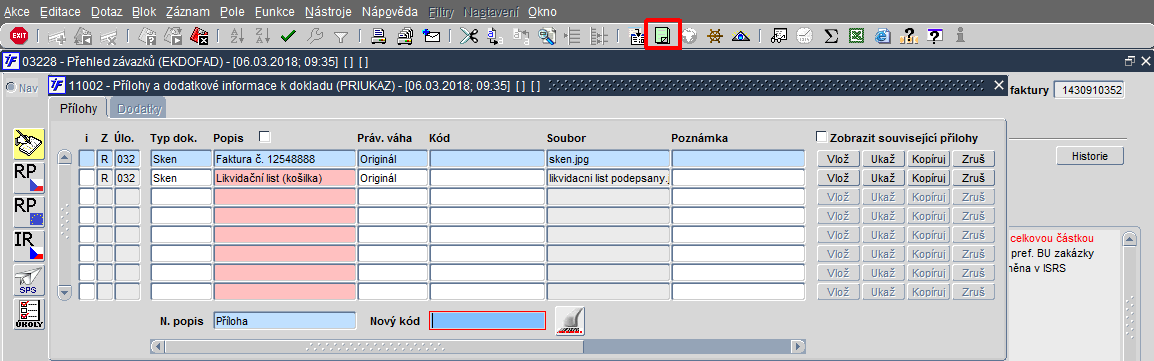Click the down arrow of the attachments list scrollbar
The height and width of the screenshot is (361, 1154).
(x=65, y=293)
